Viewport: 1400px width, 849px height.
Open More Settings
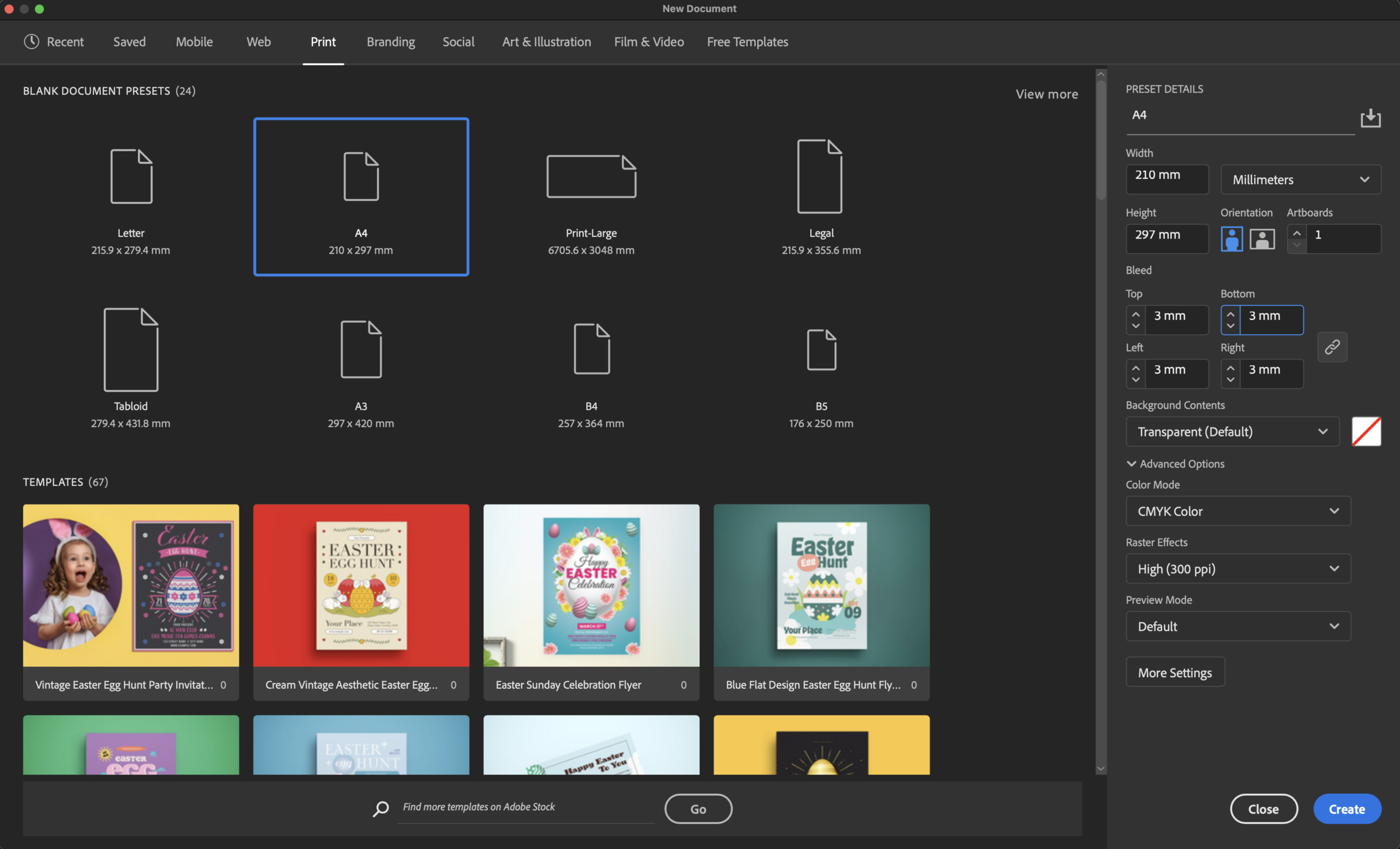click(x=1175, y=672)
